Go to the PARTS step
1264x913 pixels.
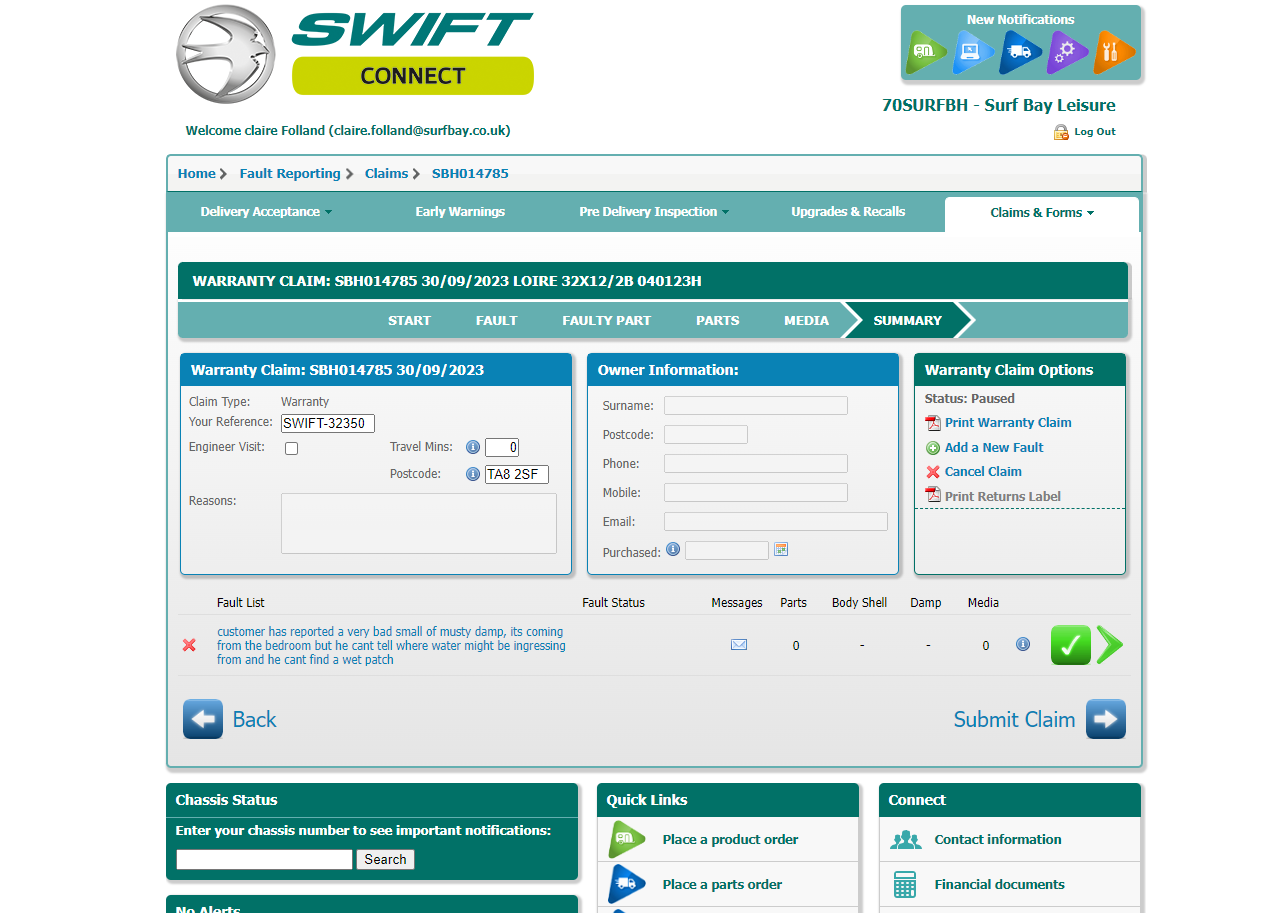[718, 321]
